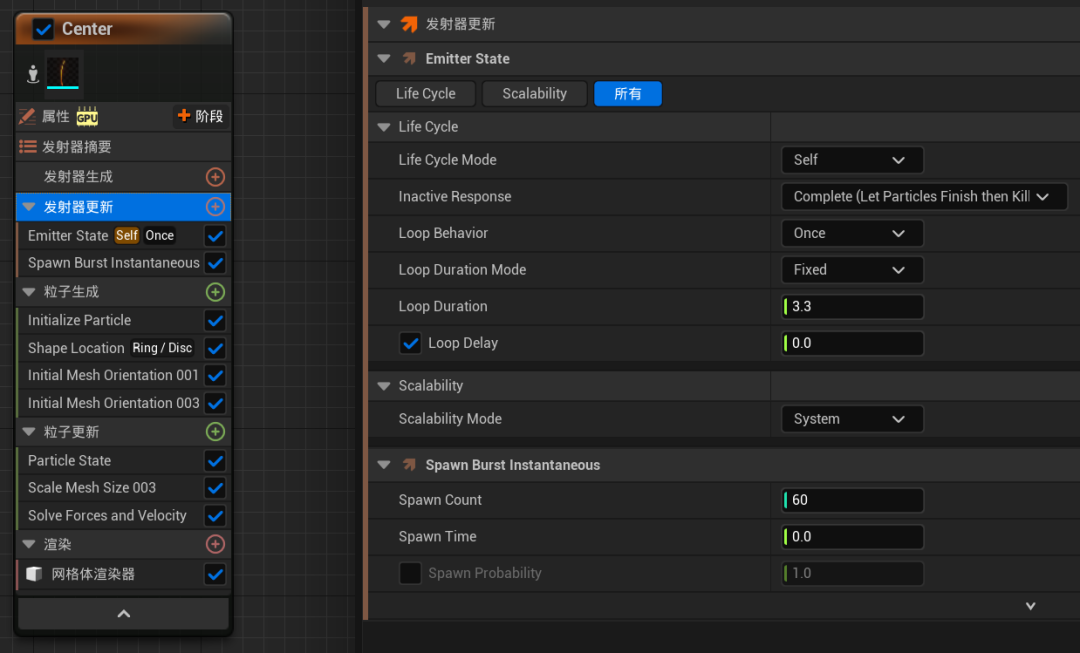
Task: Collapse the Spawn Burst Instantaneous section
Action: 384,465
